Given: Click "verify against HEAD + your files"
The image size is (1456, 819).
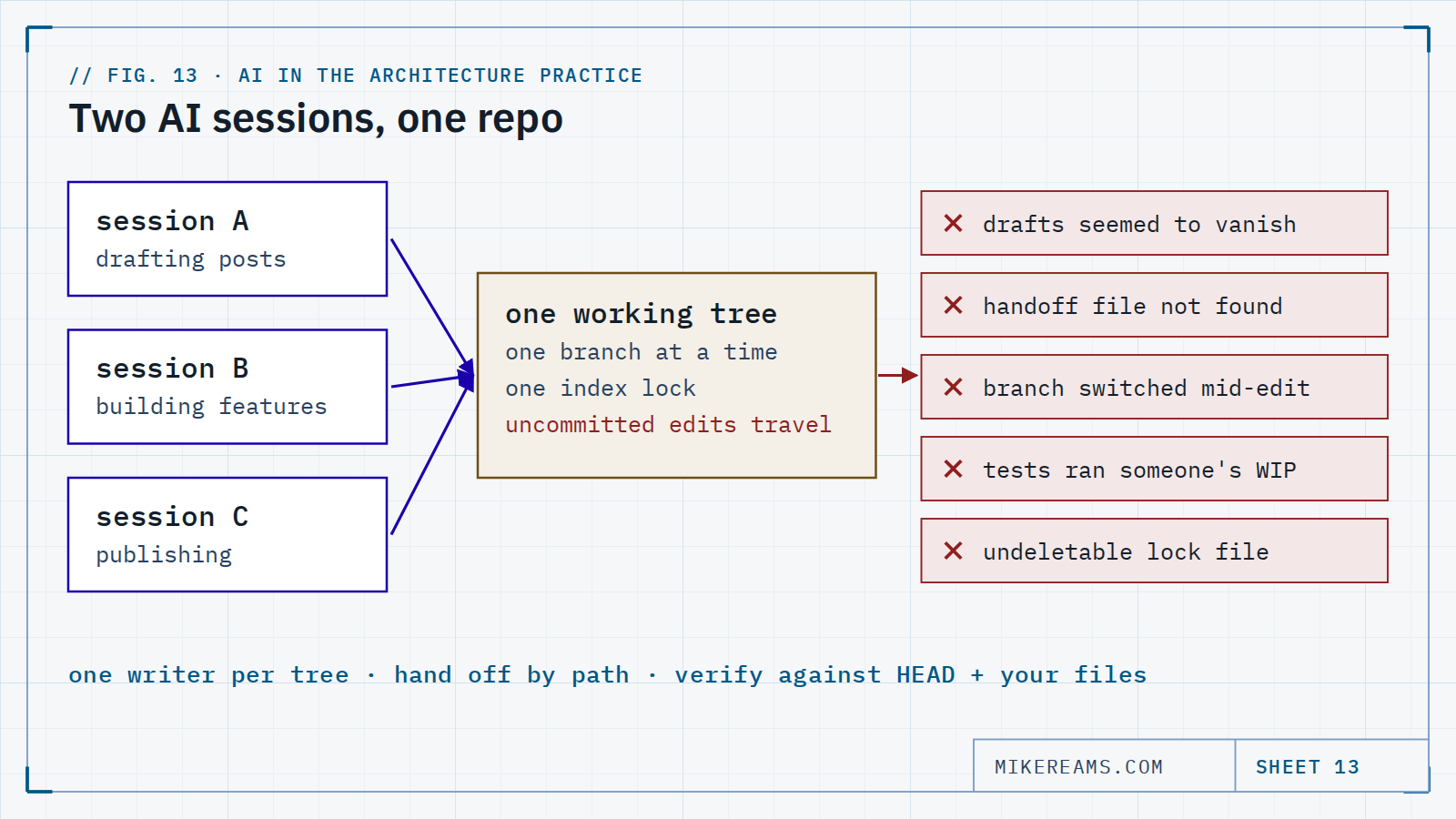Looking at the screenshot, I should [x=911, y=675].
